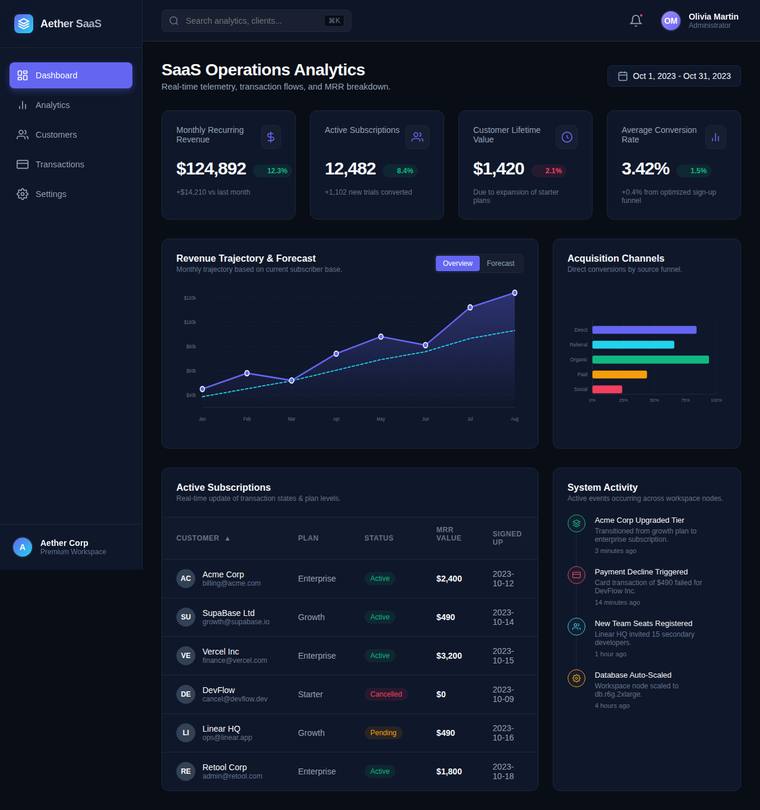Viewport: 760px width, 810px height.
Task: Sort table by Signed Up column header
Action: 507,538
